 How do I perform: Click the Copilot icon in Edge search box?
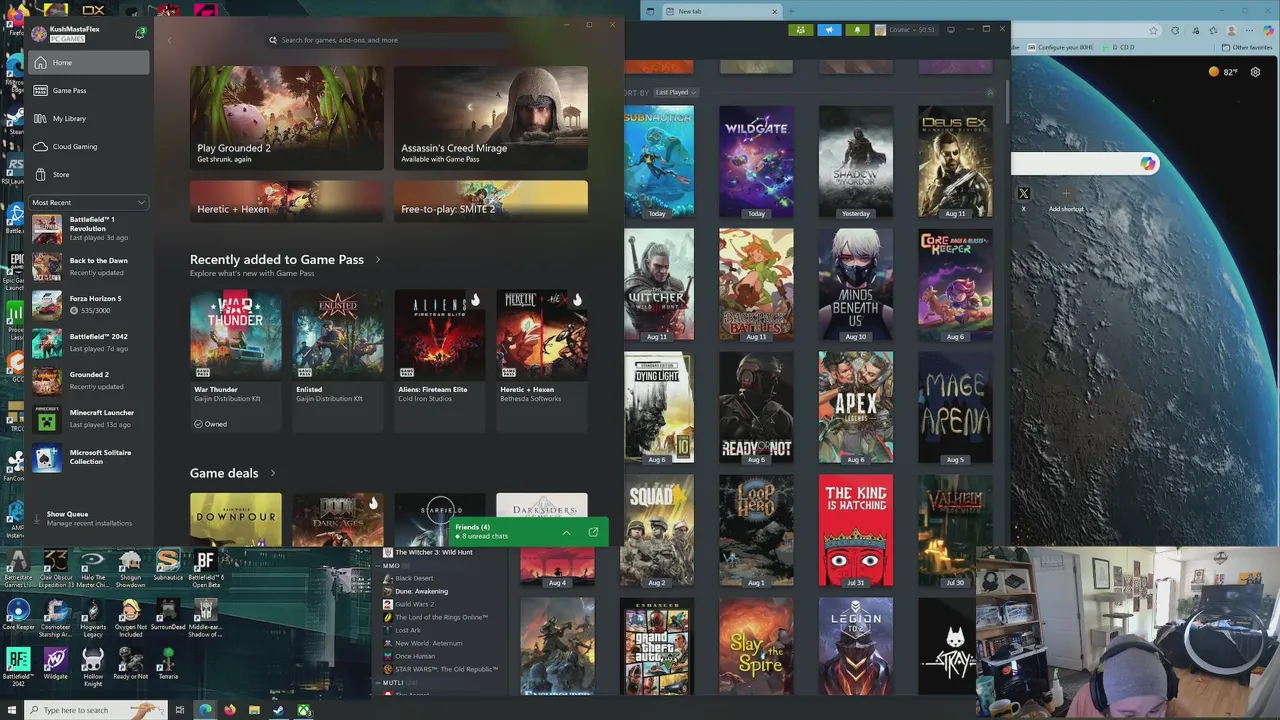[1147, 164]
